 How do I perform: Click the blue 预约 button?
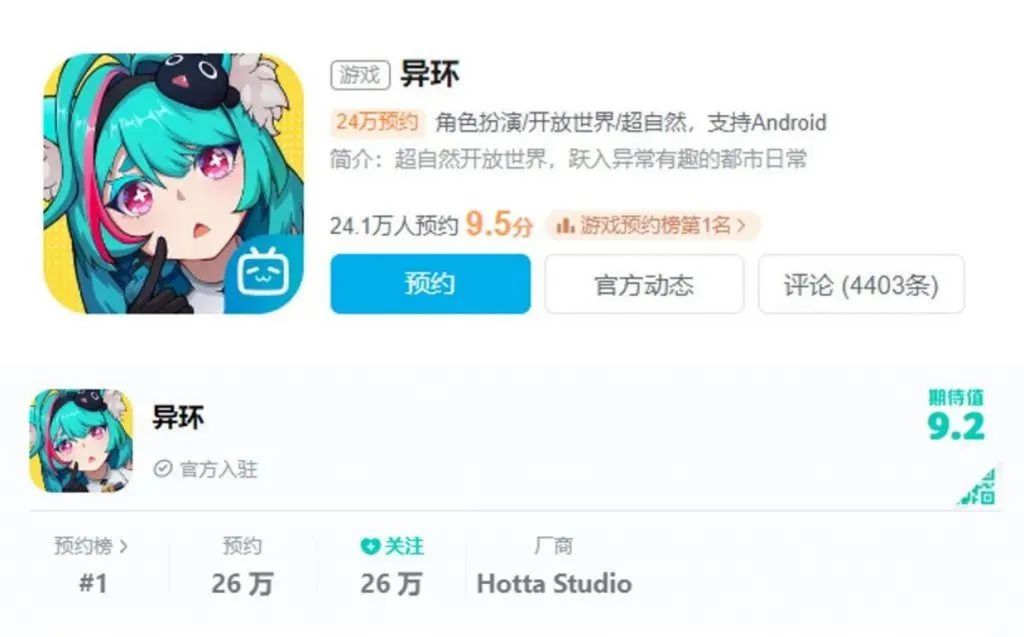[430, 284]
